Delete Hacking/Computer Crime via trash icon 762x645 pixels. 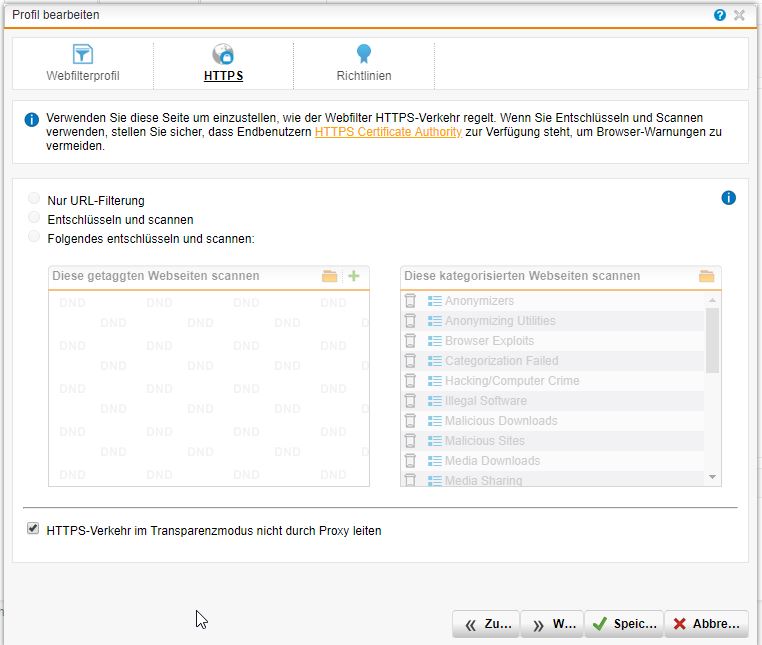point(410,381)
